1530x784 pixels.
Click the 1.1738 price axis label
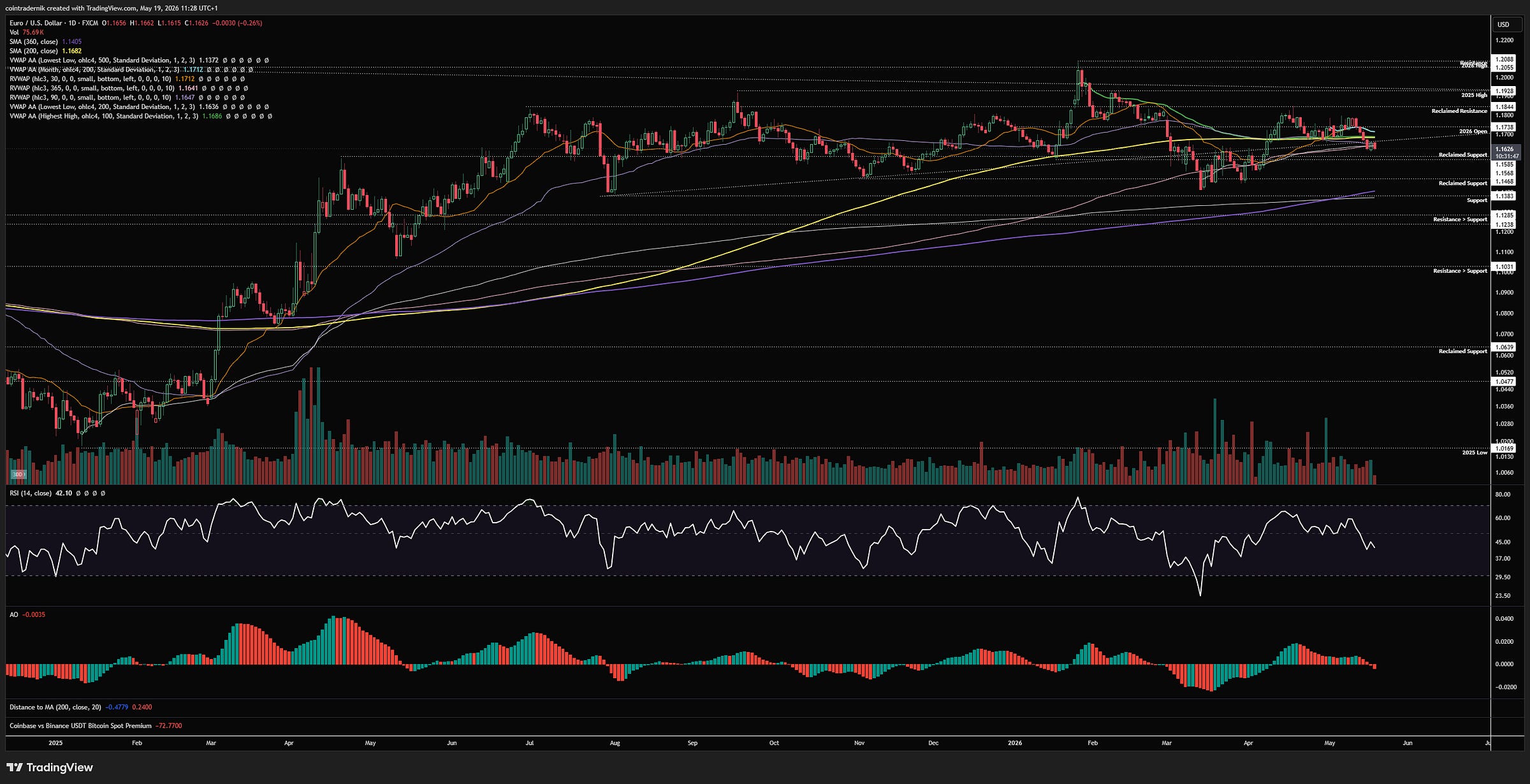pyautogui.click(x=1504, y=127)
